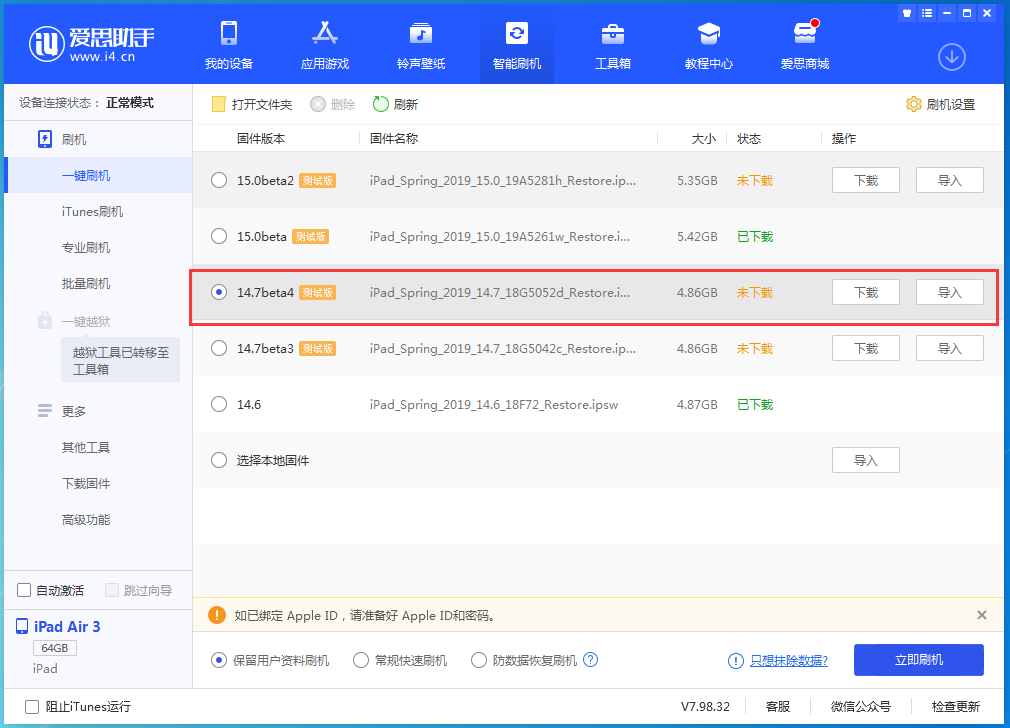The height and width of the screenshot is (728, 1010).
Task: Click the orange warning exclamation icon
Action: pyautogui.click(x=217, y=615)
